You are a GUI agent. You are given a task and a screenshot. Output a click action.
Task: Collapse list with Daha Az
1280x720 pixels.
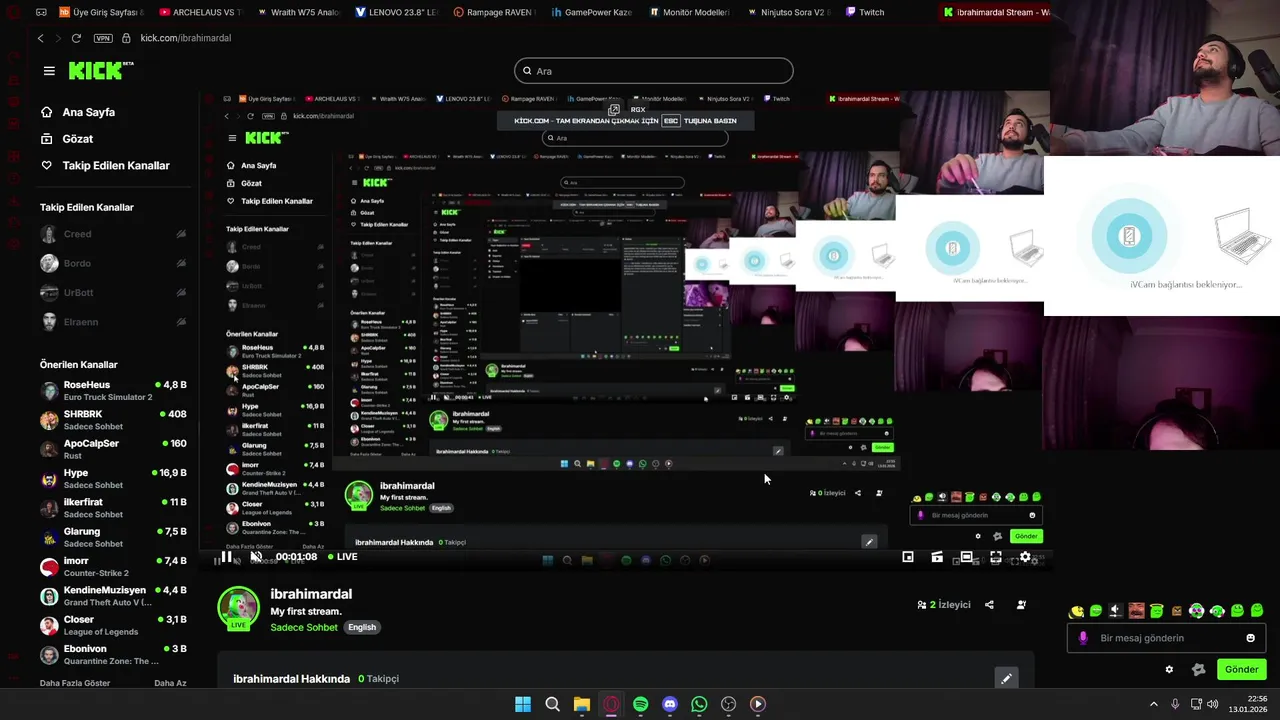pos(170,683)
